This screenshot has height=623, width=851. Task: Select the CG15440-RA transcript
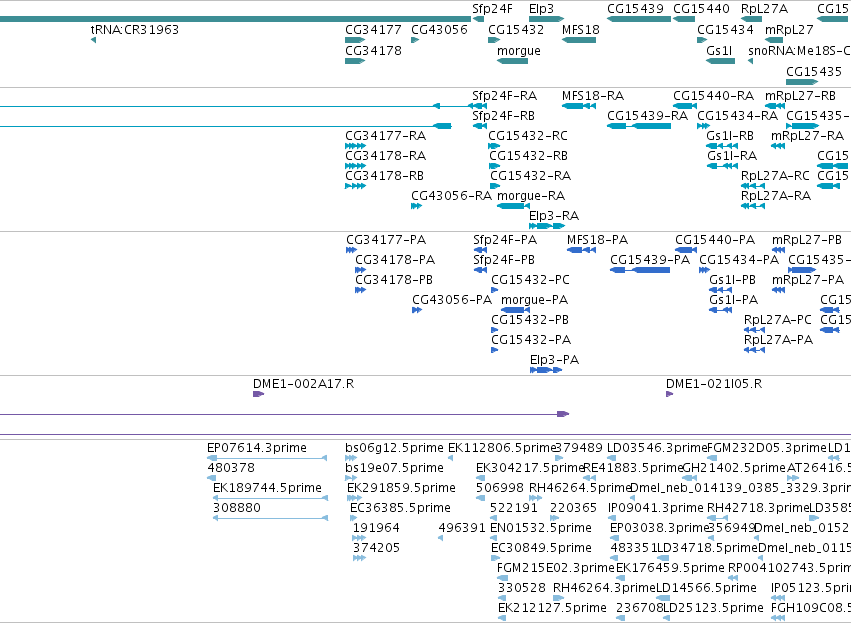click(685, 106)
